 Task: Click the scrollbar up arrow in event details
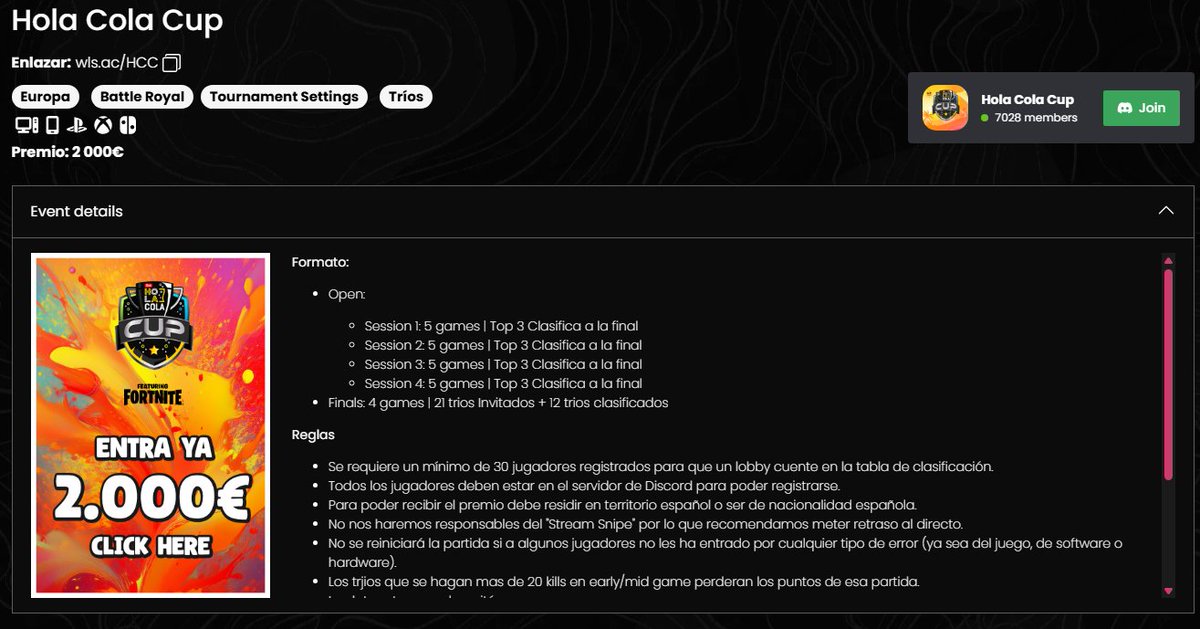[1167, 261]
